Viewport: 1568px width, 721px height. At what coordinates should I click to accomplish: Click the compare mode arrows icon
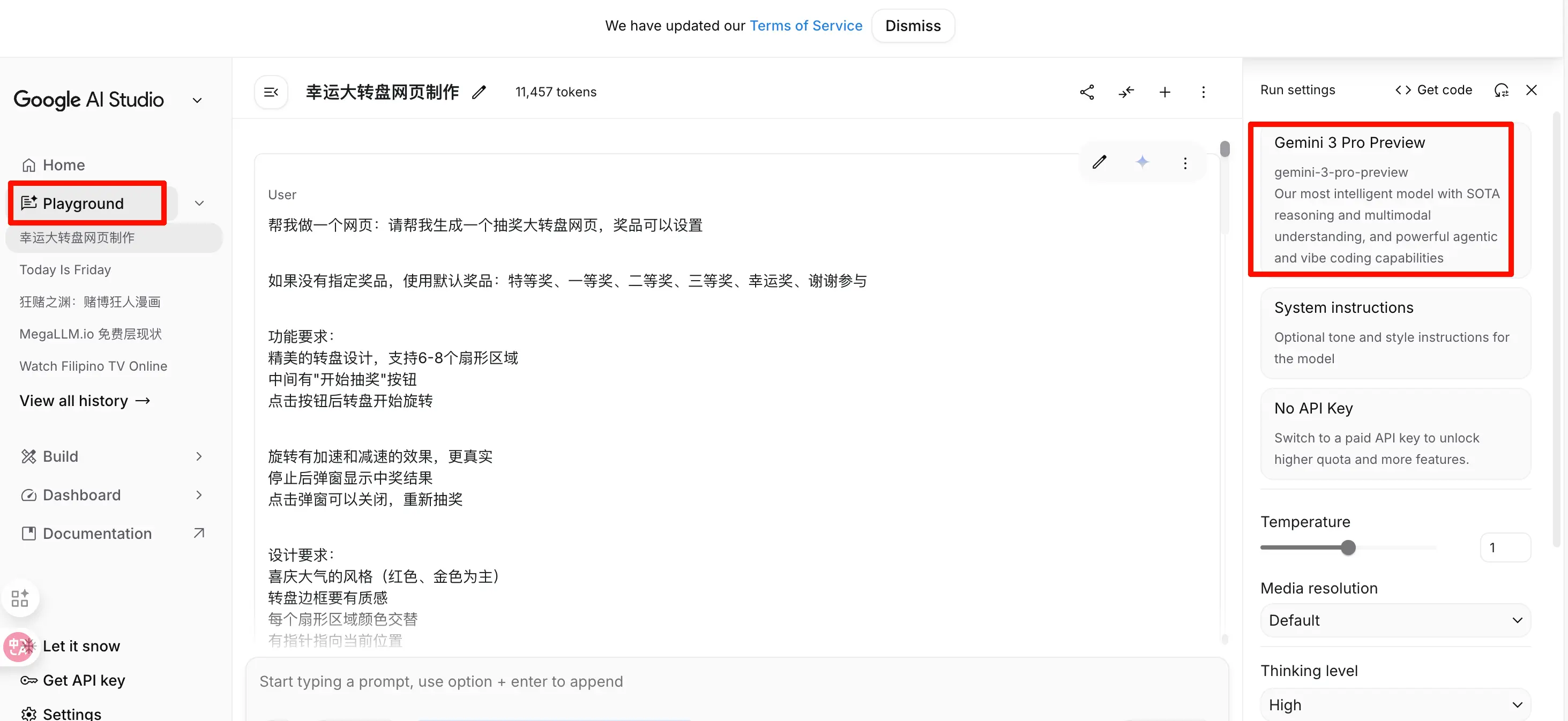tap(1125, 92)
